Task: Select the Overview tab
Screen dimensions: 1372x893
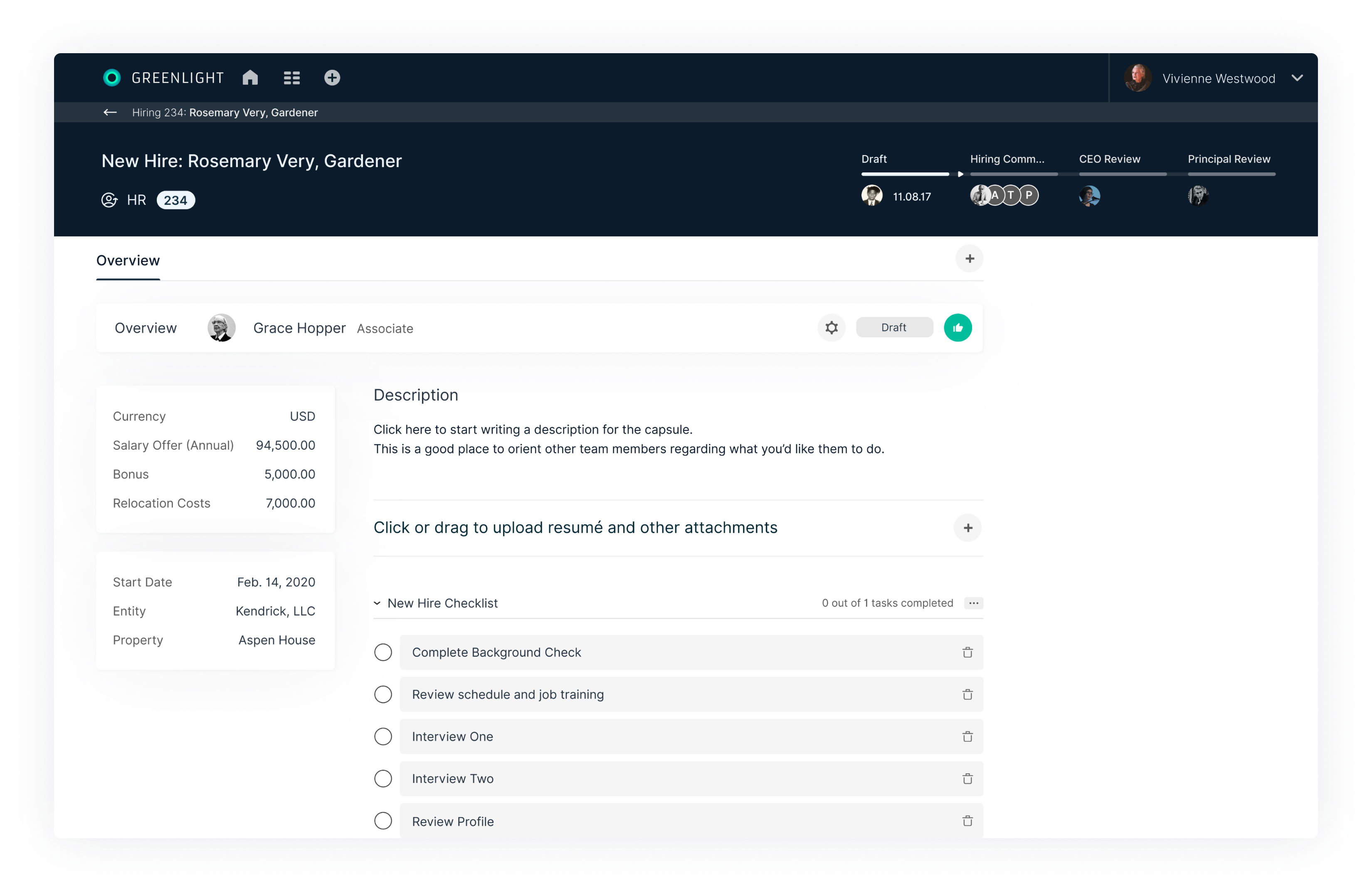Action: pyautogui.click(x=128, y=261)
